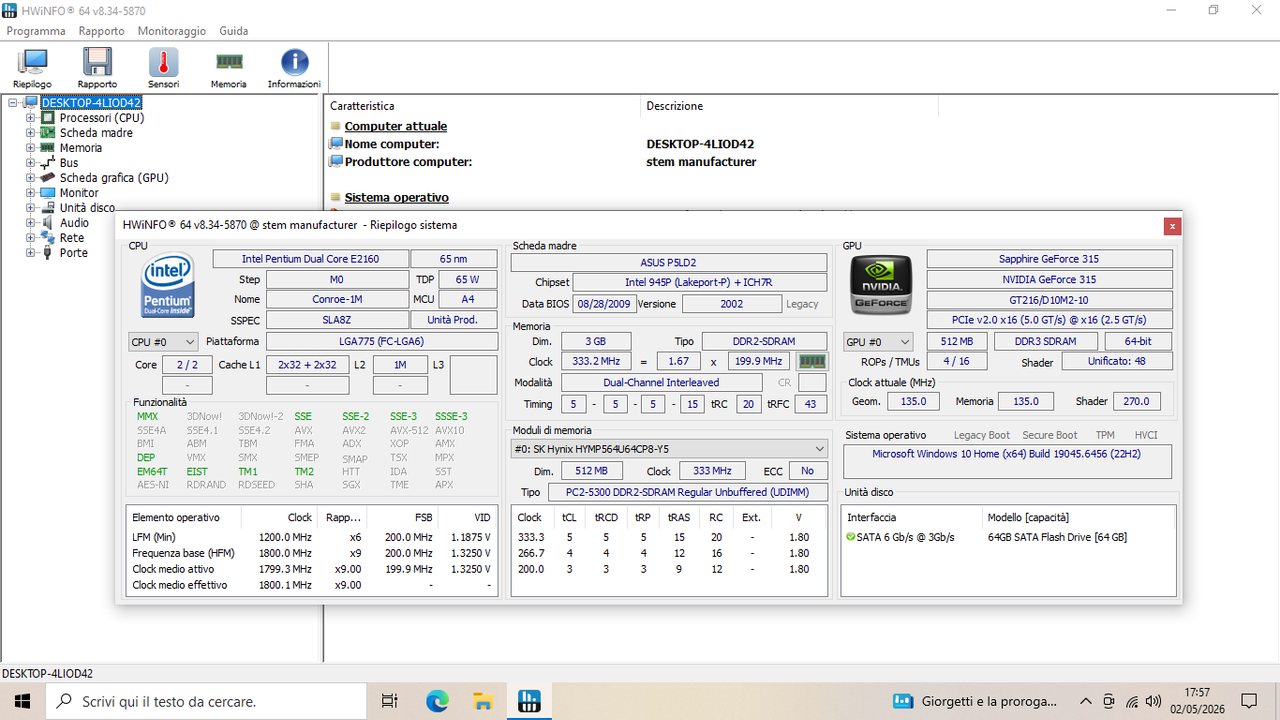The width and height of the screenshot is (1280, 720).
Task: Click the Intel Pentium Dual Core E2160 field
Action: pyautogui.click(x=310, y=259)
